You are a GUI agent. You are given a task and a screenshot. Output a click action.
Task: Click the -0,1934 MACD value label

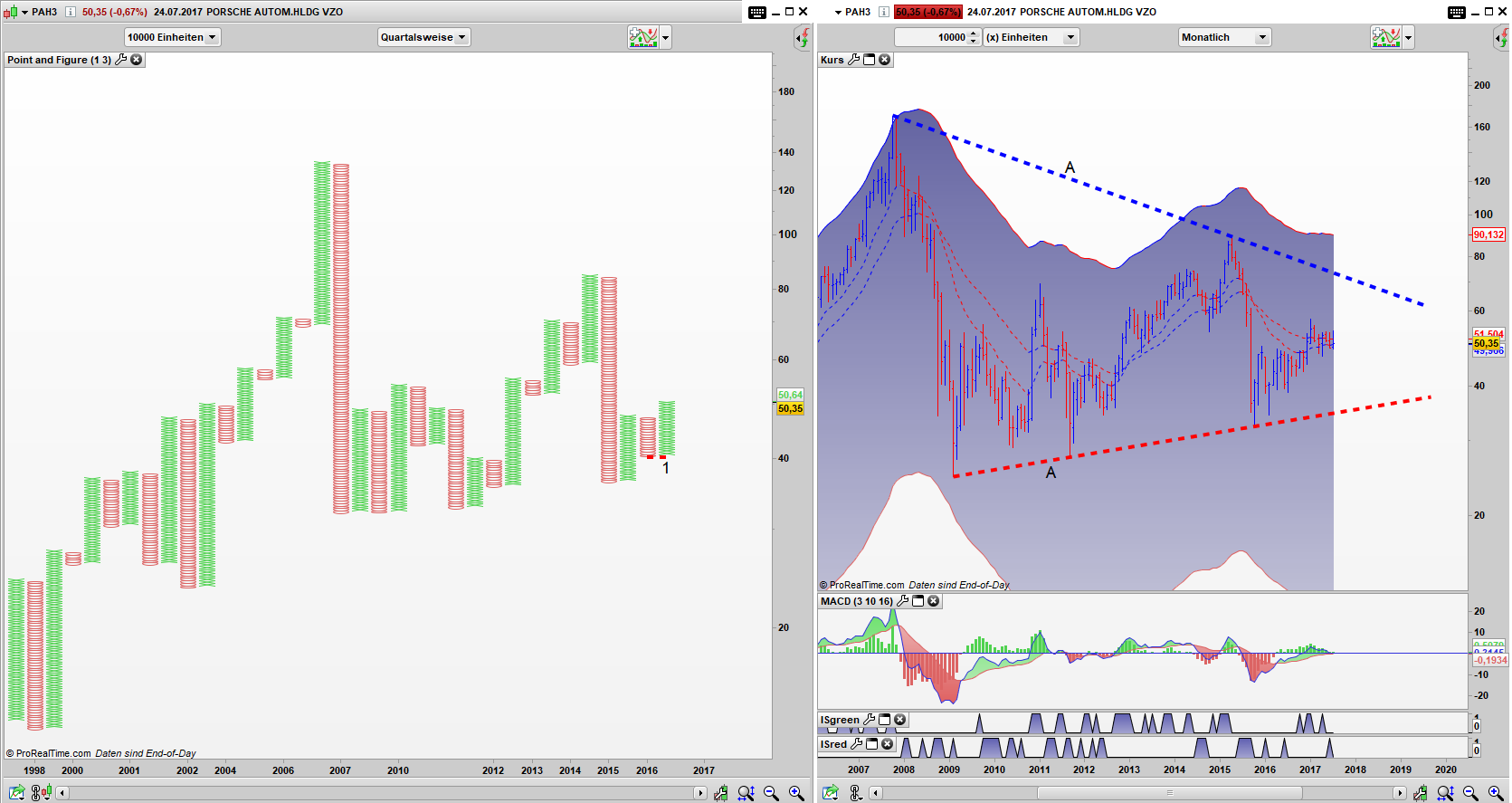(1491, 660)
